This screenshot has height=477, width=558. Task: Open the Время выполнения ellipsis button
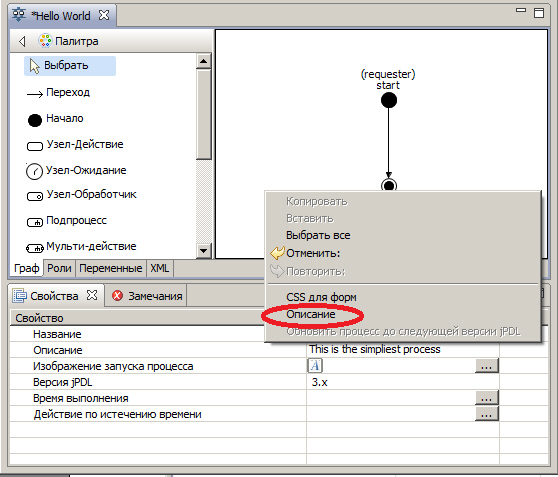(486, 398)
